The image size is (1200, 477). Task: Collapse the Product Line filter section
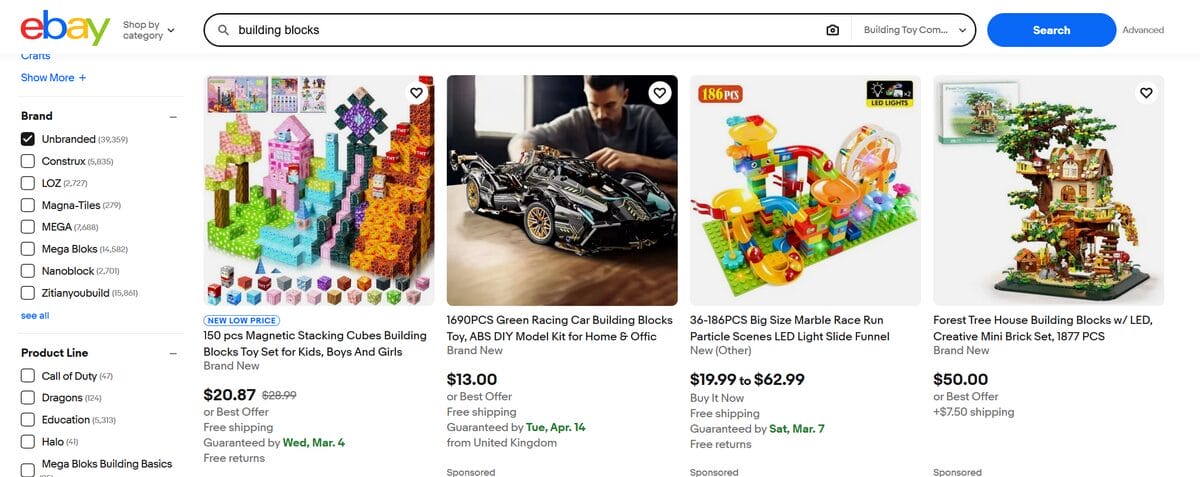point(173,353)
